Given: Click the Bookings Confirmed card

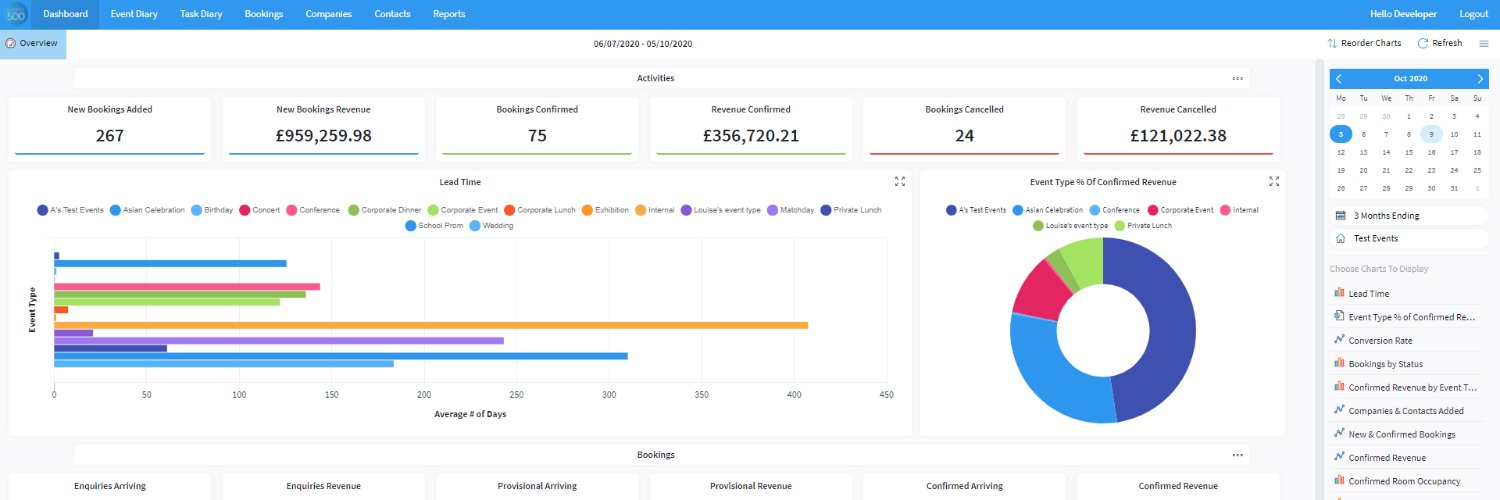Looking at the screenshot, I should click(537, 127).
